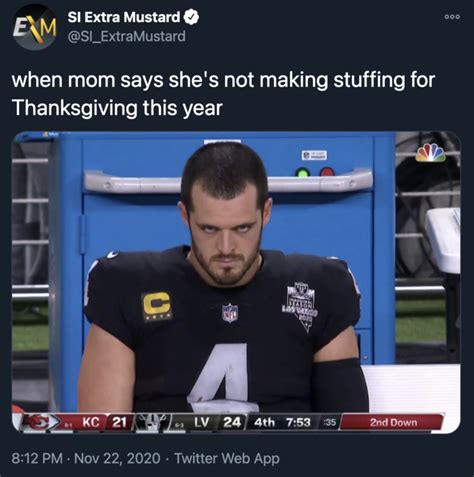The height and width of the screenshot is (477, 474).
Task: Click the verified badge next to SI Extra Mustard
Action: [191, 17]
